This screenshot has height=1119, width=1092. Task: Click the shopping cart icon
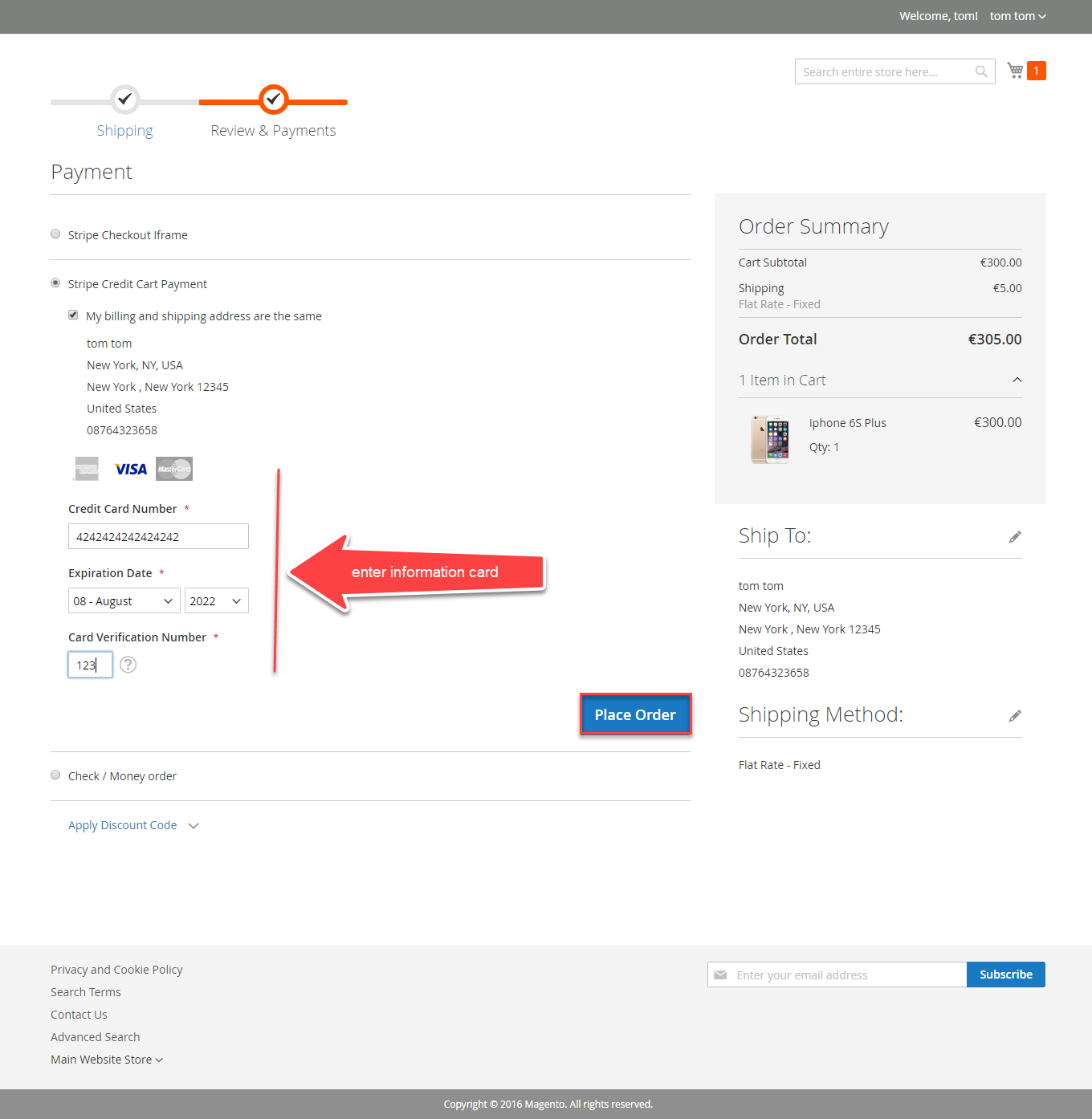coord(1016,71)
